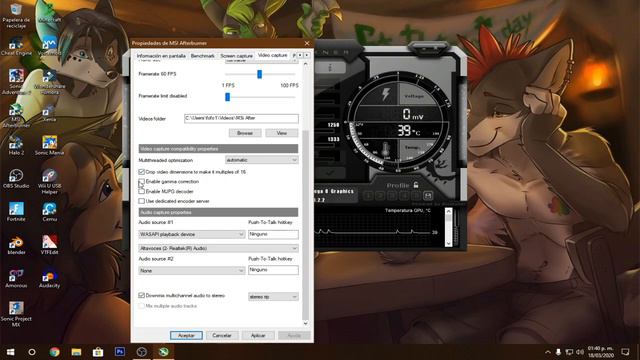Confirm with the Aceptar button

click(x=186, y=335)
